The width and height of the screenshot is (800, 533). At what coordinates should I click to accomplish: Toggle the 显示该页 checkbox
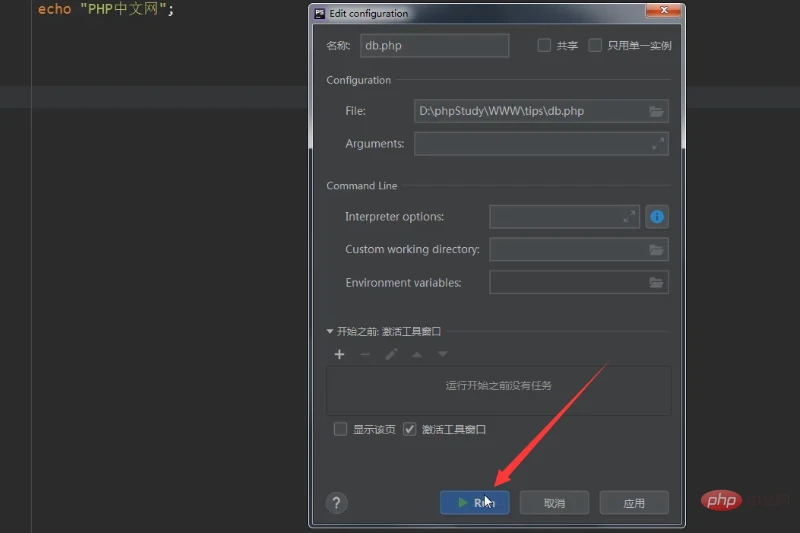[x=340, y=429]
